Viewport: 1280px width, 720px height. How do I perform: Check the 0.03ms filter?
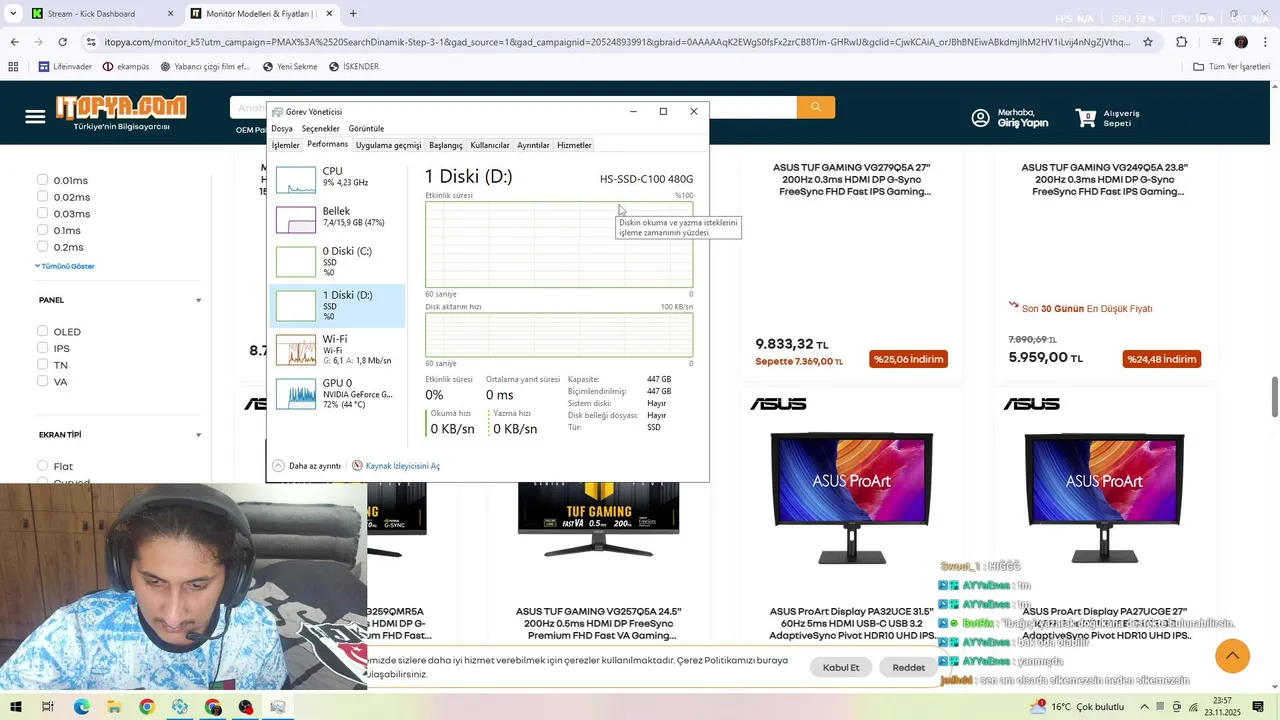42,213
